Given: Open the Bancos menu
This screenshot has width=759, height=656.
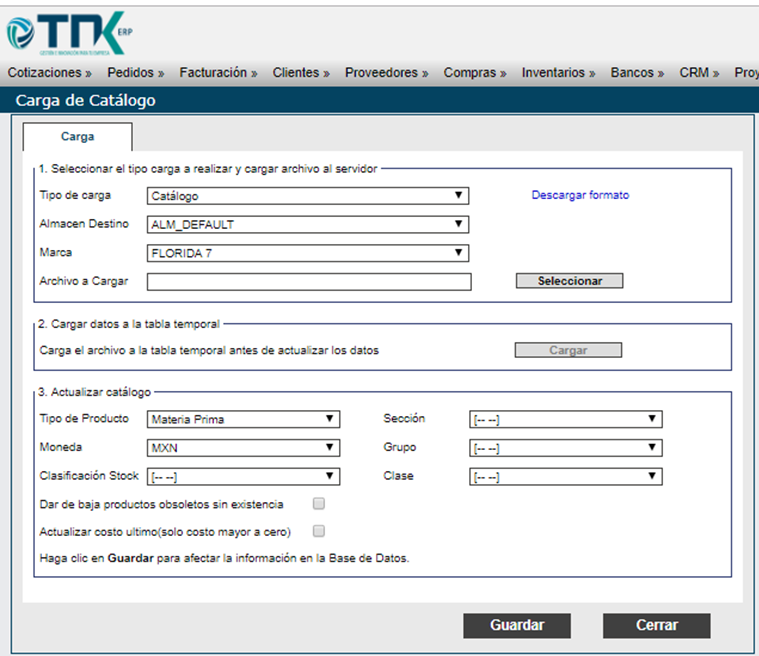Looking at the screenshot, I should 637,73.
